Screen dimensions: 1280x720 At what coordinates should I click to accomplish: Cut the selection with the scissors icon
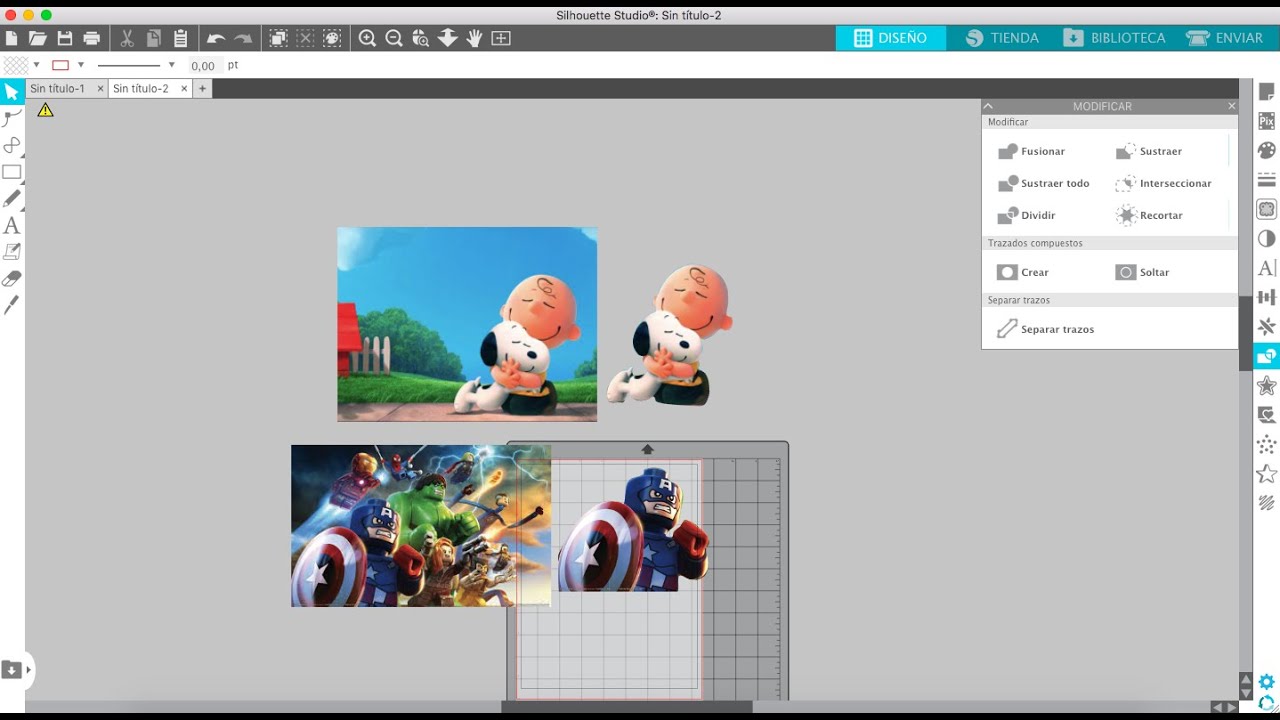127,38
